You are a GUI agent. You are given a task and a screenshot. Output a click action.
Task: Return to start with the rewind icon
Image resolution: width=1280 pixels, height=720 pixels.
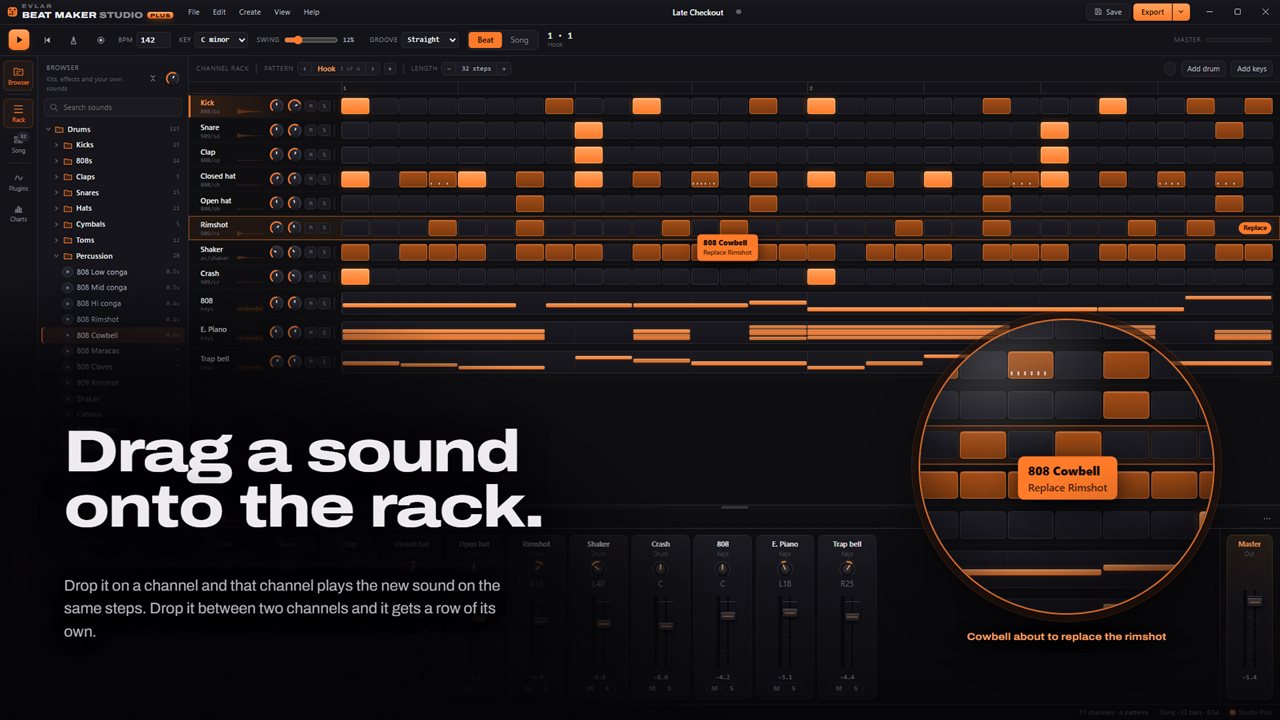pyautogui.click(x=47, y=40)
